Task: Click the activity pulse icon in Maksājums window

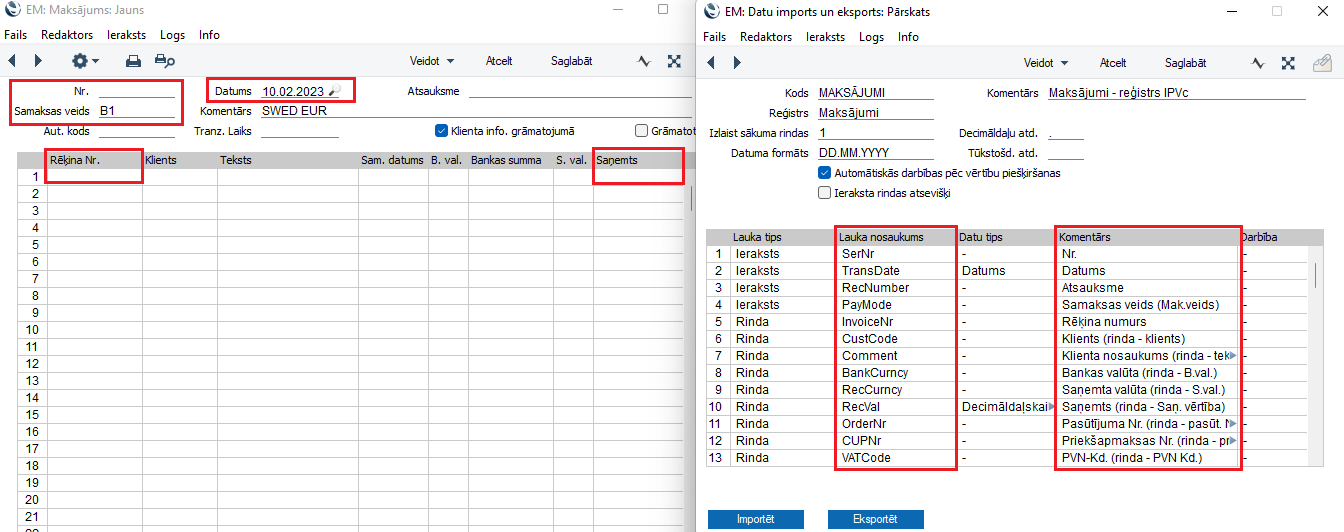Action: (645, 61)
